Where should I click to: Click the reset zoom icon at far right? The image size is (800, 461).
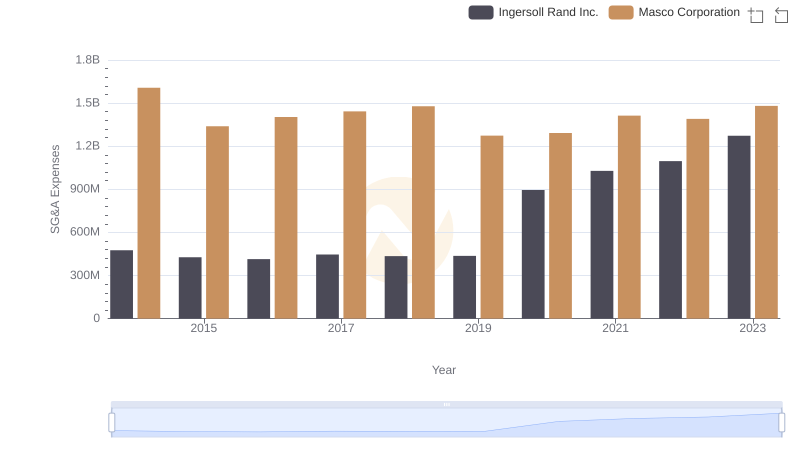click(x=781, y=15)
